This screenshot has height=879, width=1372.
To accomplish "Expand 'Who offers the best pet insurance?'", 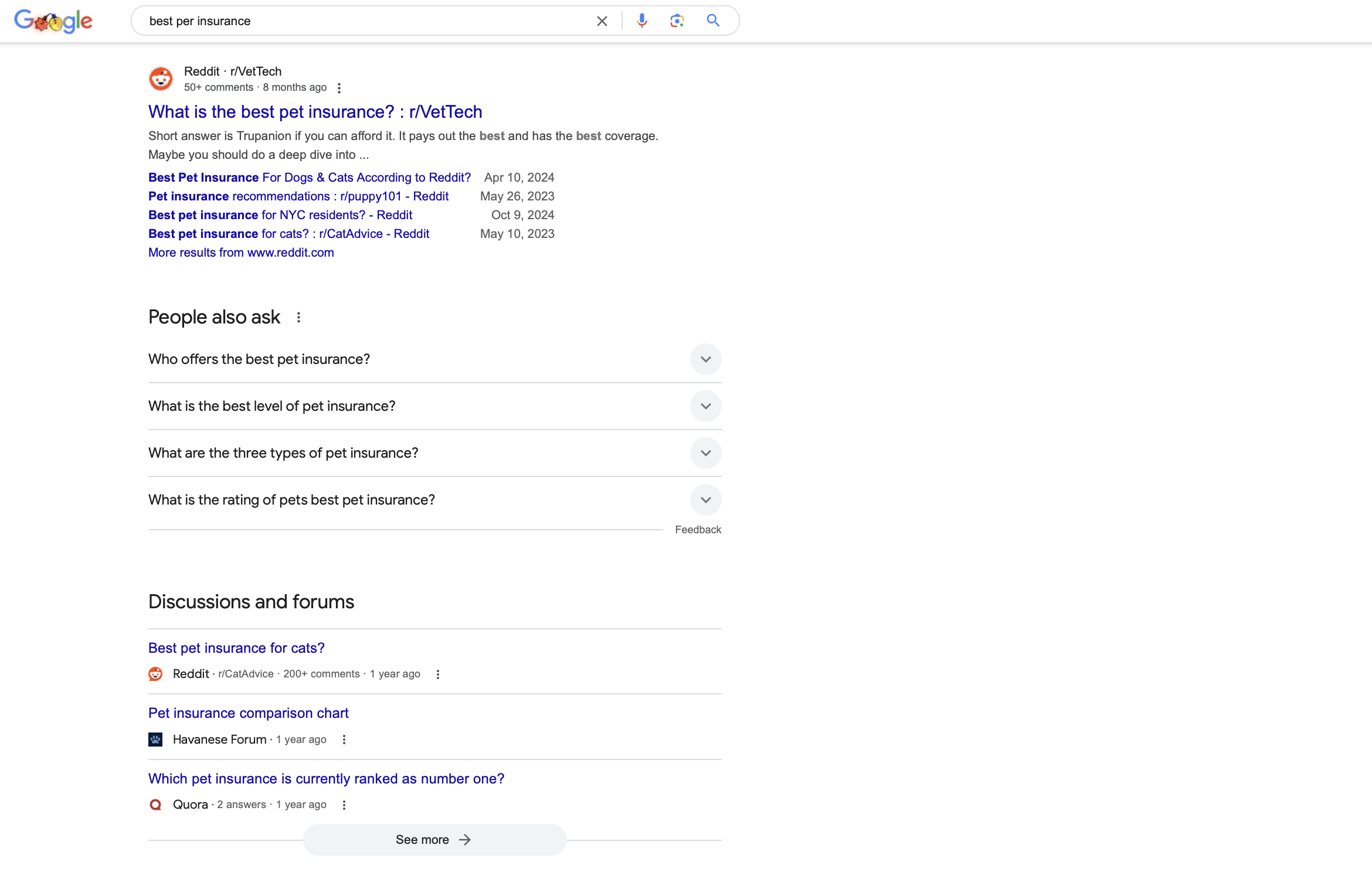I will (x=705, y=359).
